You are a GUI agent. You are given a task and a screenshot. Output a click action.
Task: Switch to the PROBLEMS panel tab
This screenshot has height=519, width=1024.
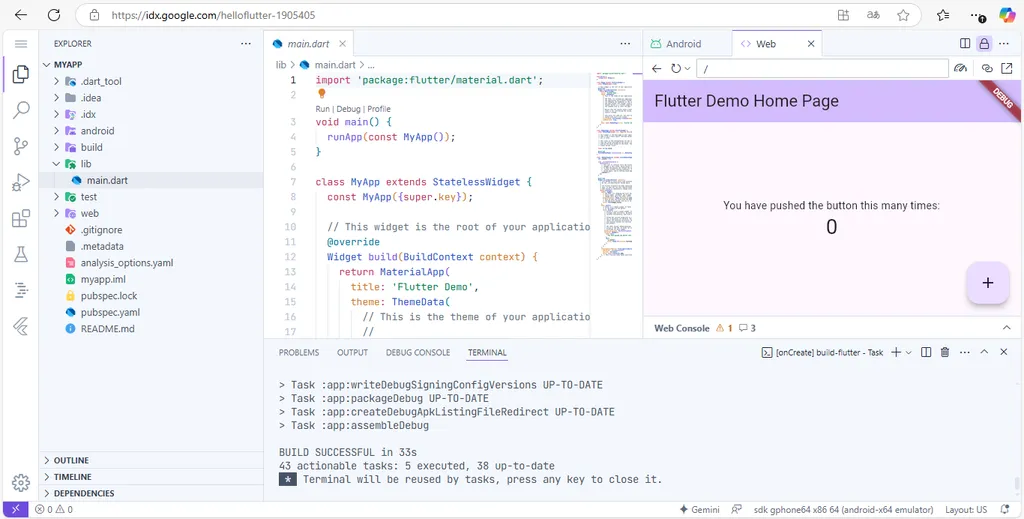[x=299, y=352]
